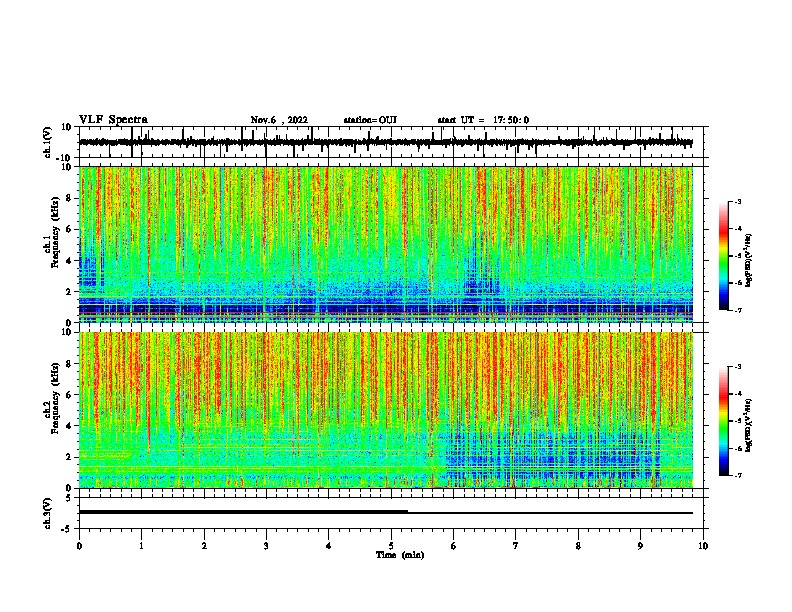
Task: Click the "ch.3(V)" axis label
Action: (x=48, y=513)
